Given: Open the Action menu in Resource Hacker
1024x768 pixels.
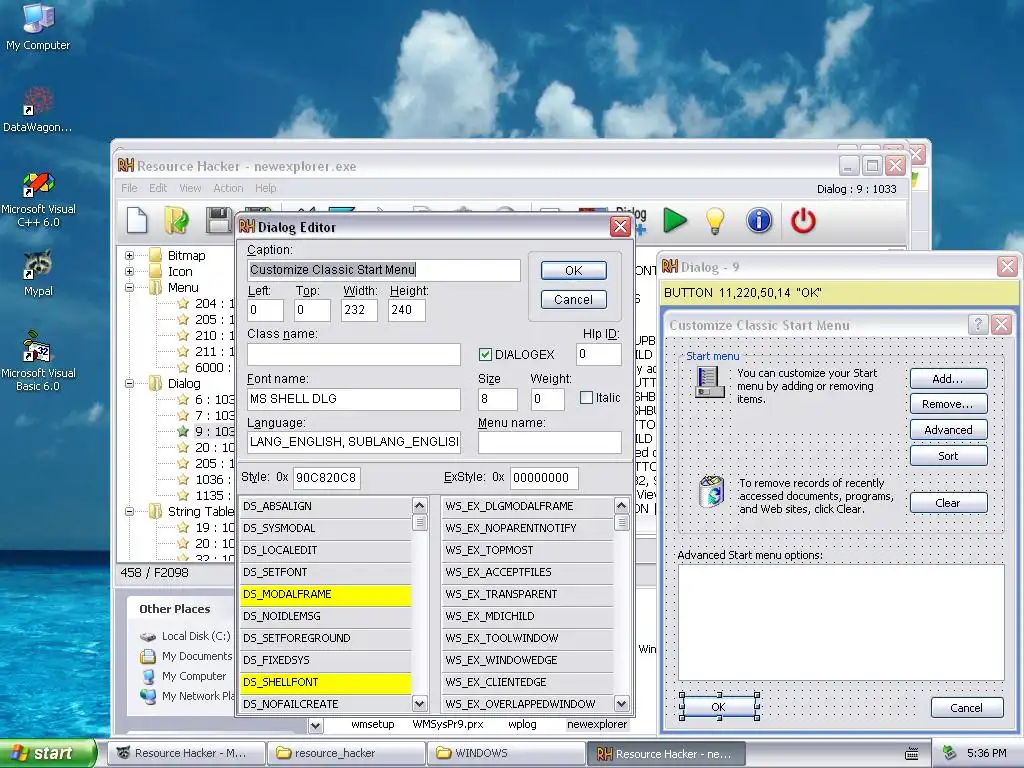Looking at the screenshot, I should 228,188.
